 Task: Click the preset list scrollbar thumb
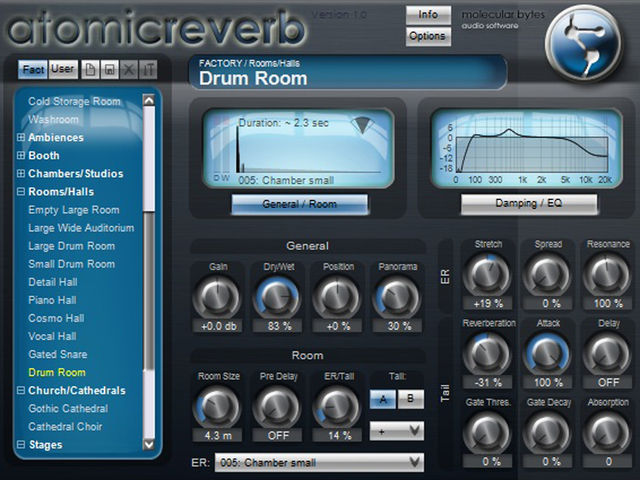point(149,291)
